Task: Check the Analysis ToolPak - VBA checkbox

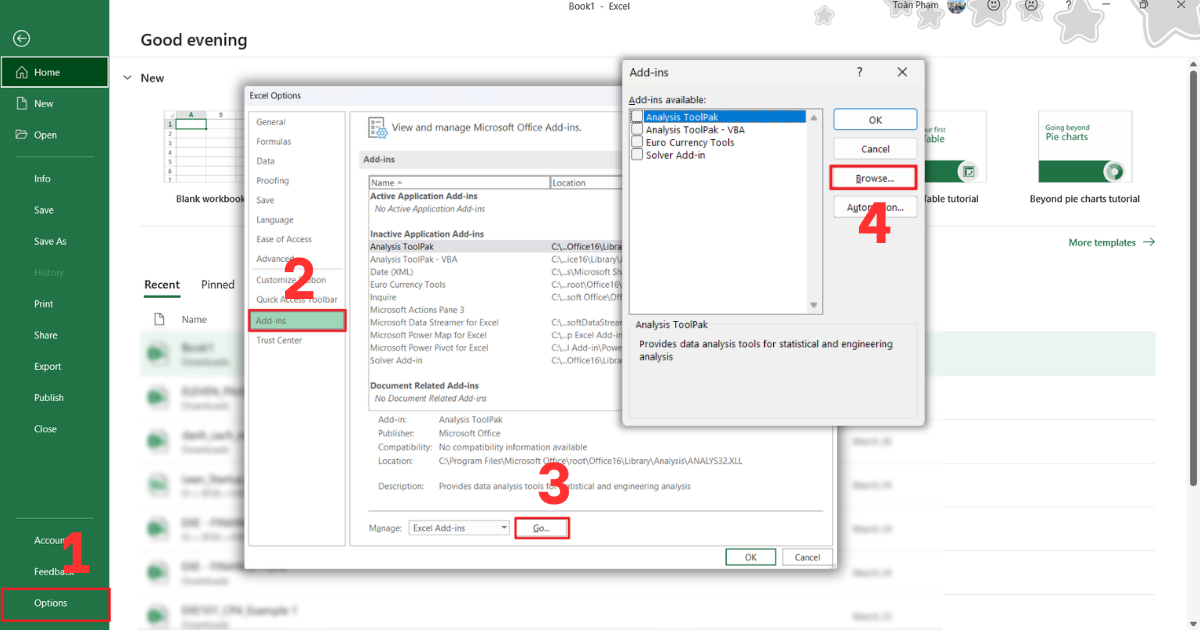Action: coord(637,129)
